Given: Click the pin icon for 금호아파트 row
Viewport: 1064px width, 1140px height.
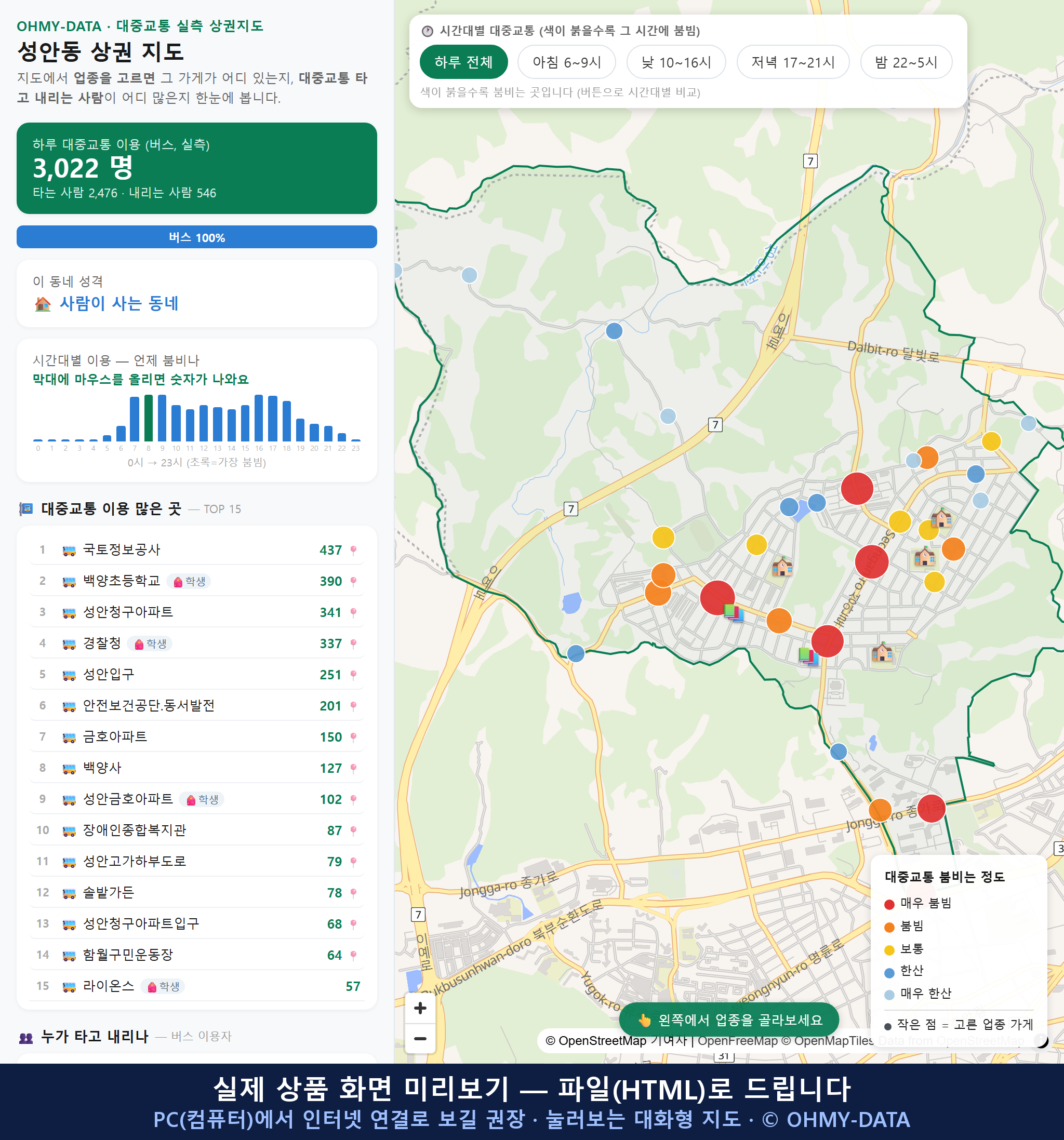Looking at the screenshot, I should click(353, 737).
